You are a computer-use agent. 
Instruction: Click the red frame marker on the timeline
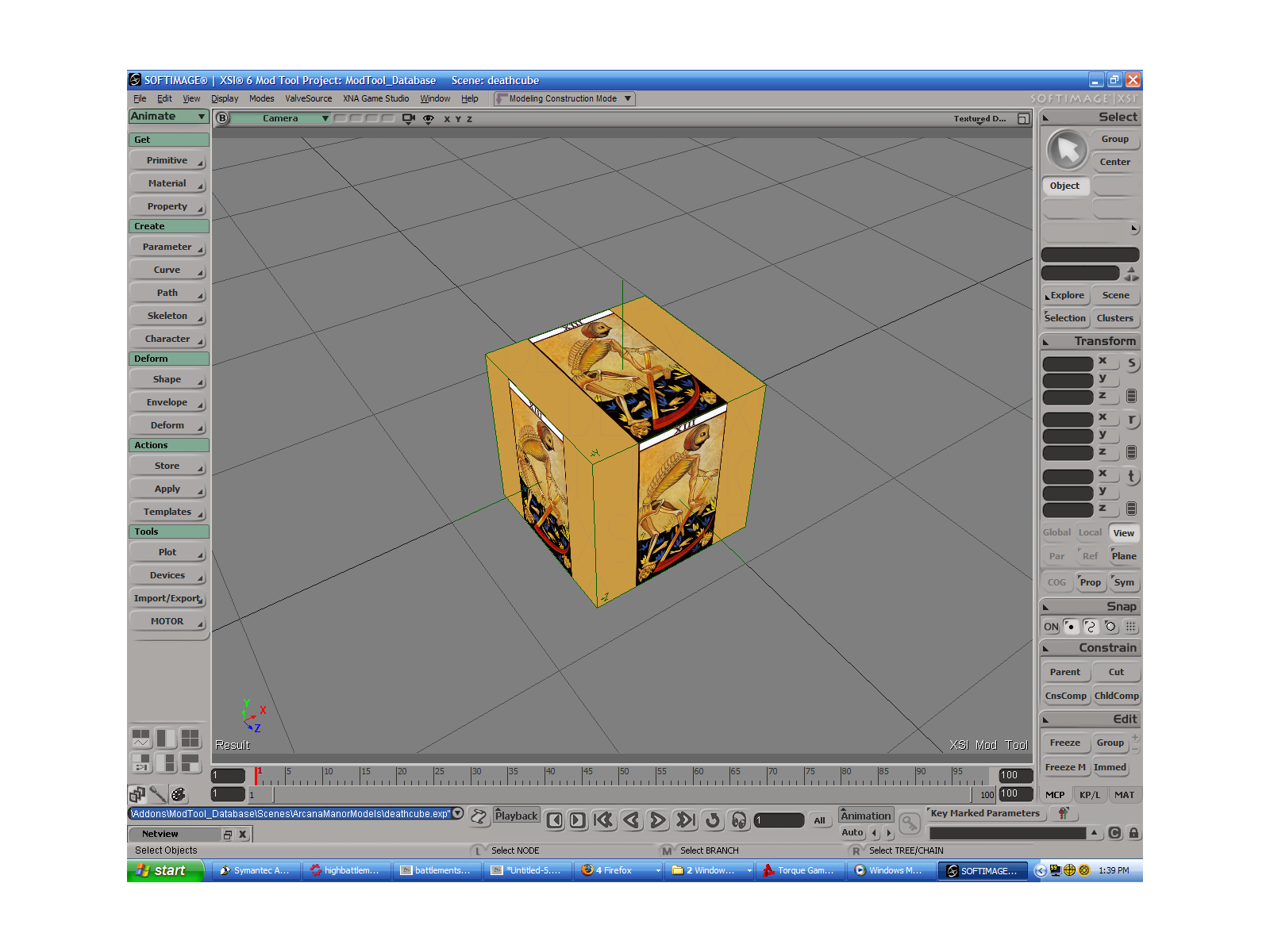(x=256, y=775)
